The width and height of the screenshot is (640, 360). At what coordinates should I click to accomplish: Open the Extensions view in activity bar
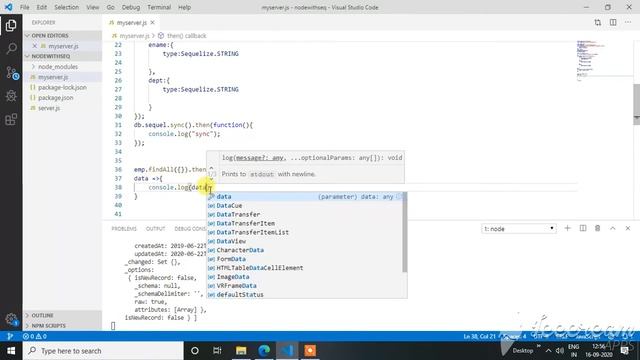tap(11, 119)
